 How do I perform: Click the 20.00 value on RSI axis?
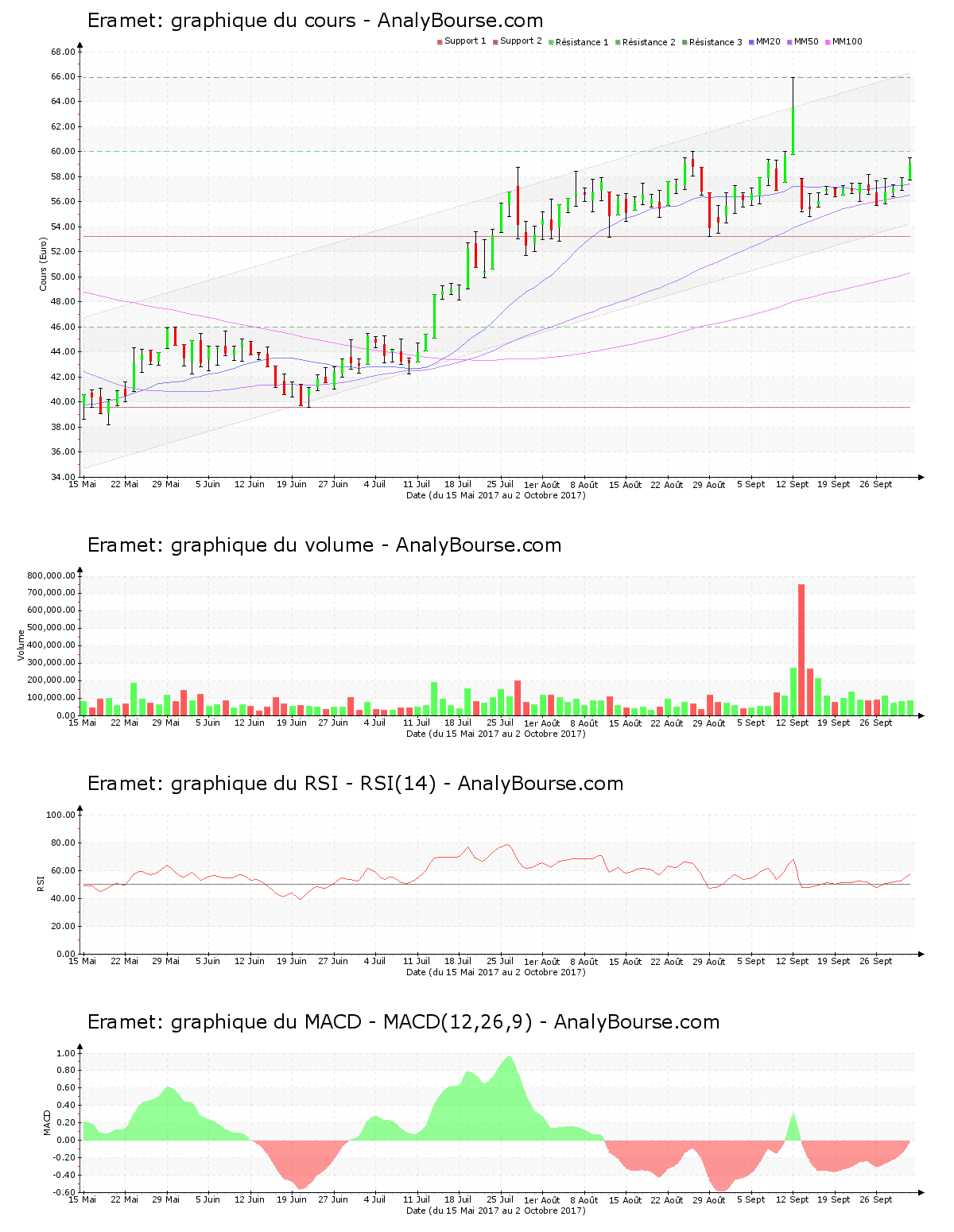63,927
